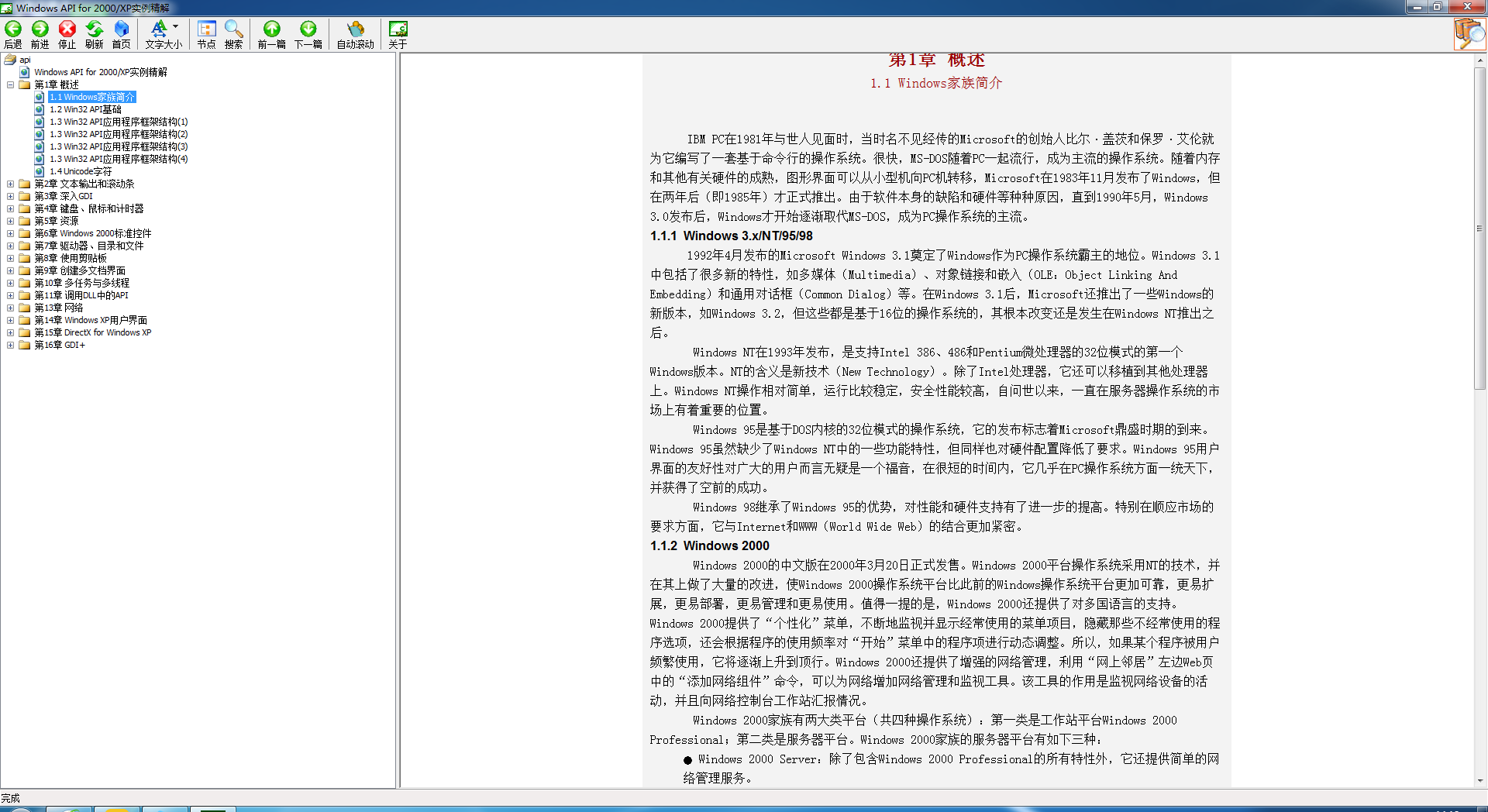Viewport: 1488px width, 812px height.
Task: Open 1.3 Win32 API应用程序框架结构(4)
Action: coord(119,159)
